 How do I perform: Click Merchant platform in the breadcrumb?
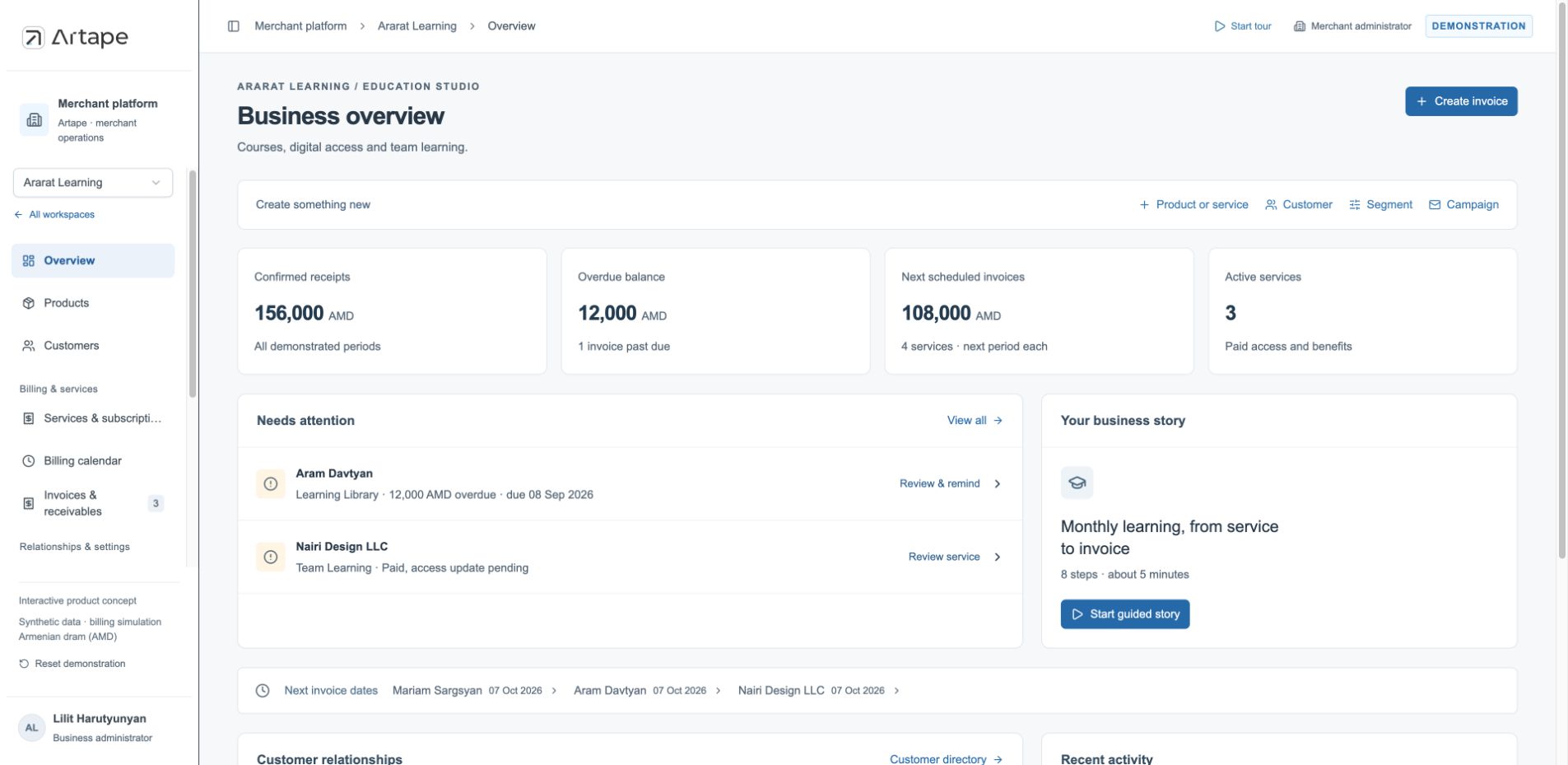click(300, 26)
